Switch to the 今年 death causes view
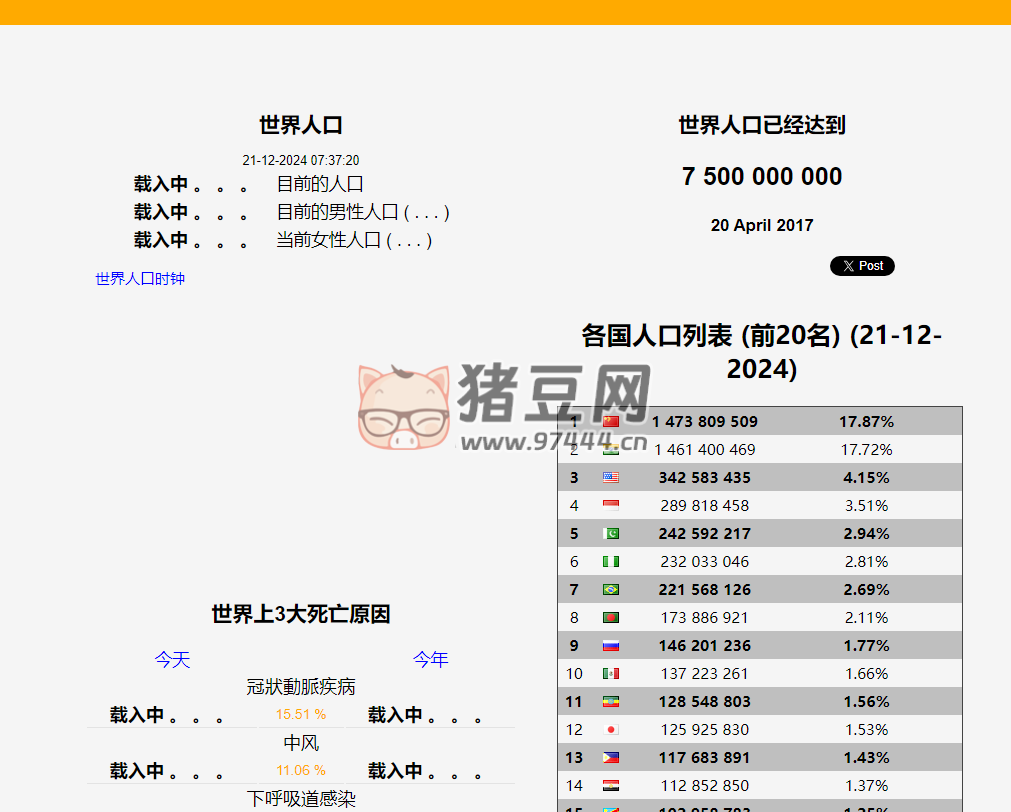 (430, 660)
